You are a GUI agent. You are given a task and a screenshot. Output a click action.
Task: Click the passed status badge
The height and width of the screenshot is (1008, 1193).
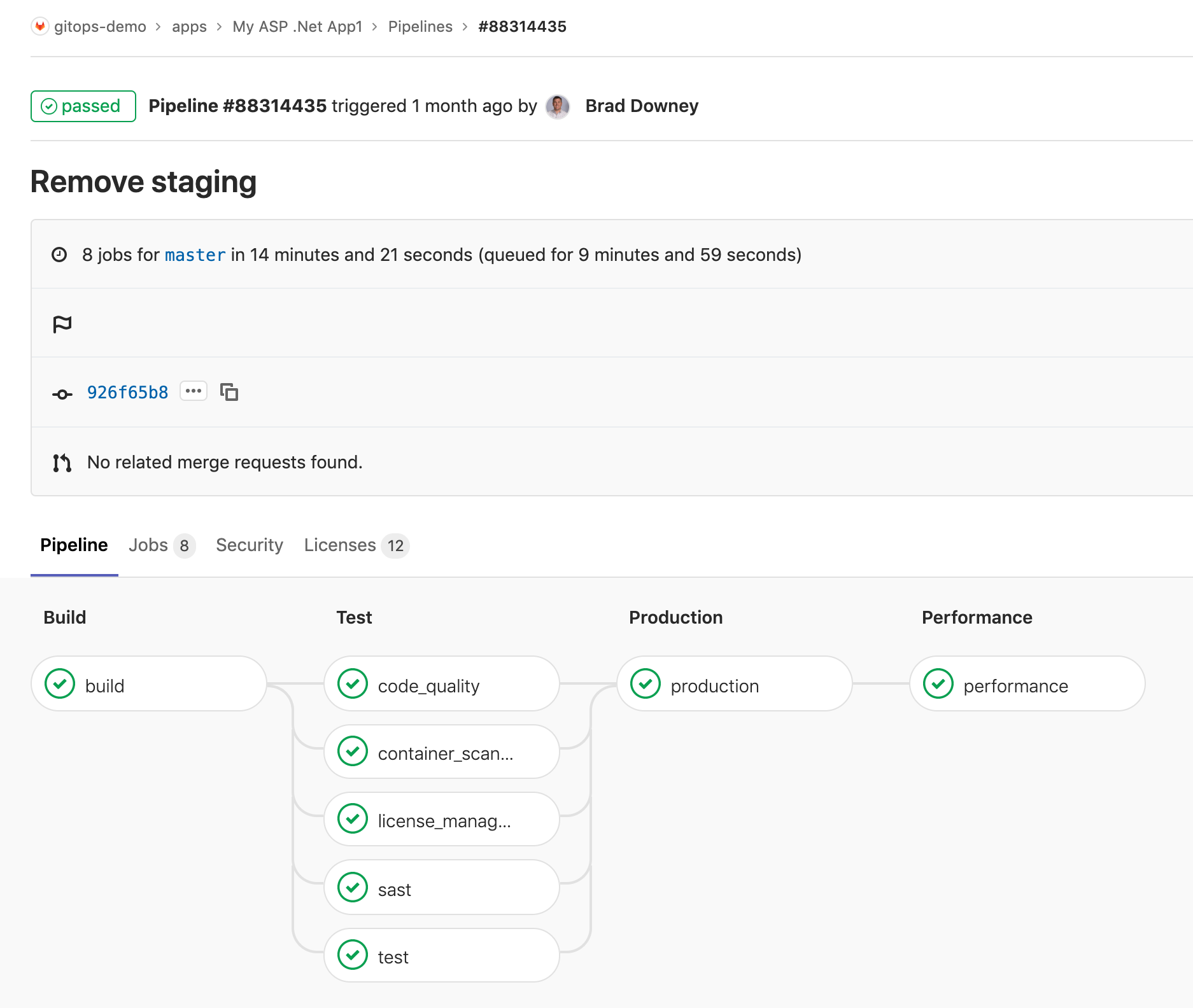(83, 106)
